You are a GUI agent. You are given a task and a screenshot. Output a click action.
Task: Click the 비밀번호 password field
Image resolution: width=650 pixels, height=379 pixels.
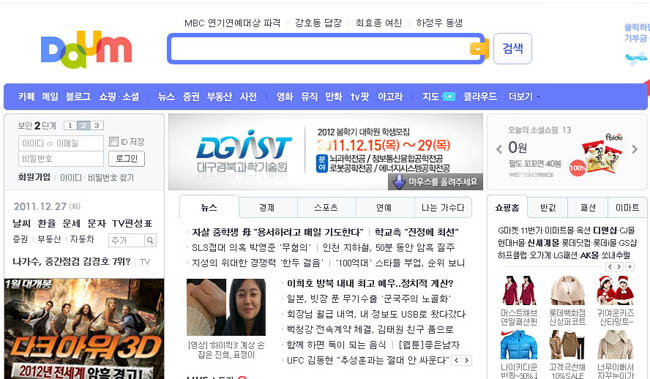click(x=61, y=158)
